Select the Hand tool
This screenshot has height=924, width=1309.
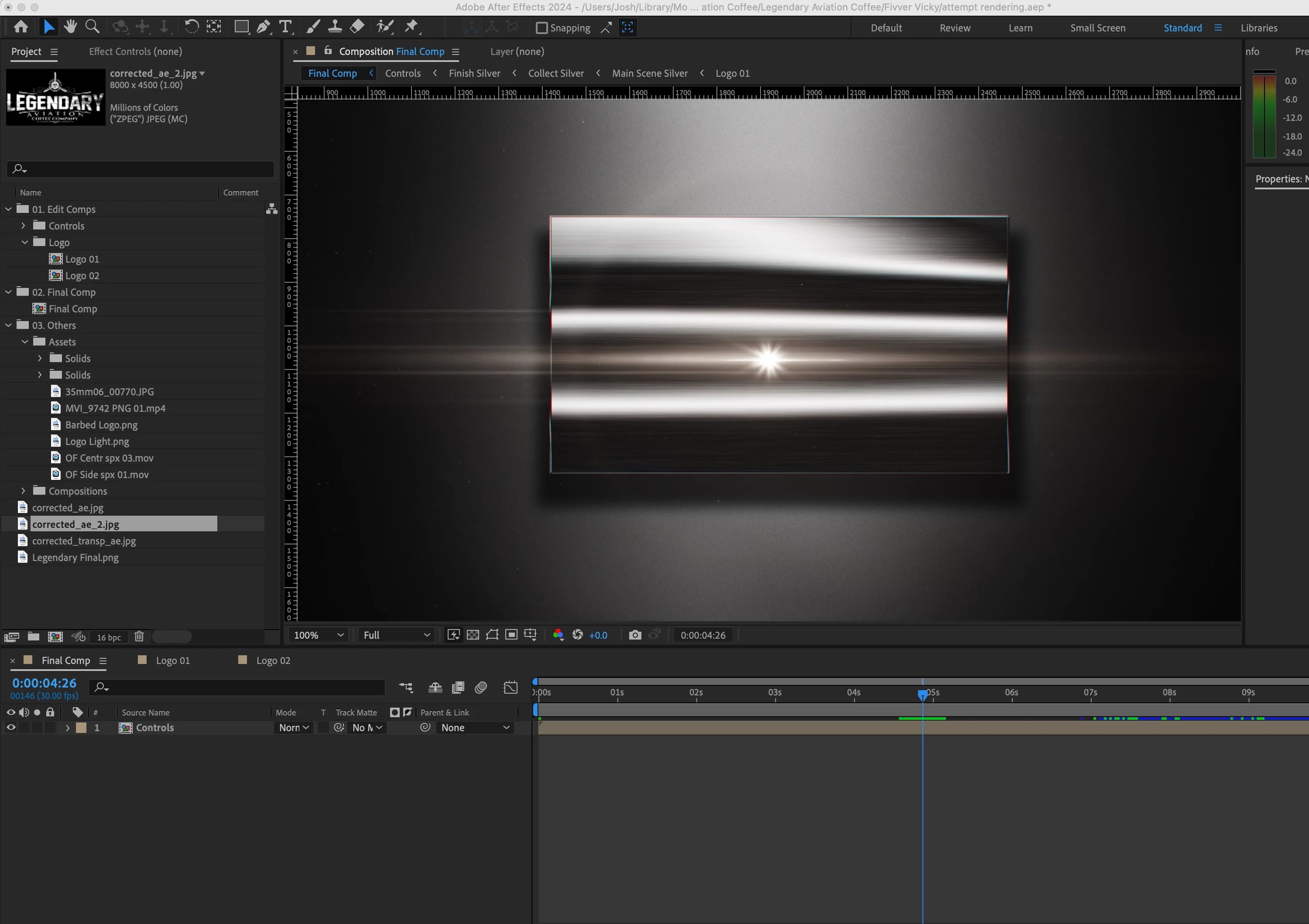[71, 27]
